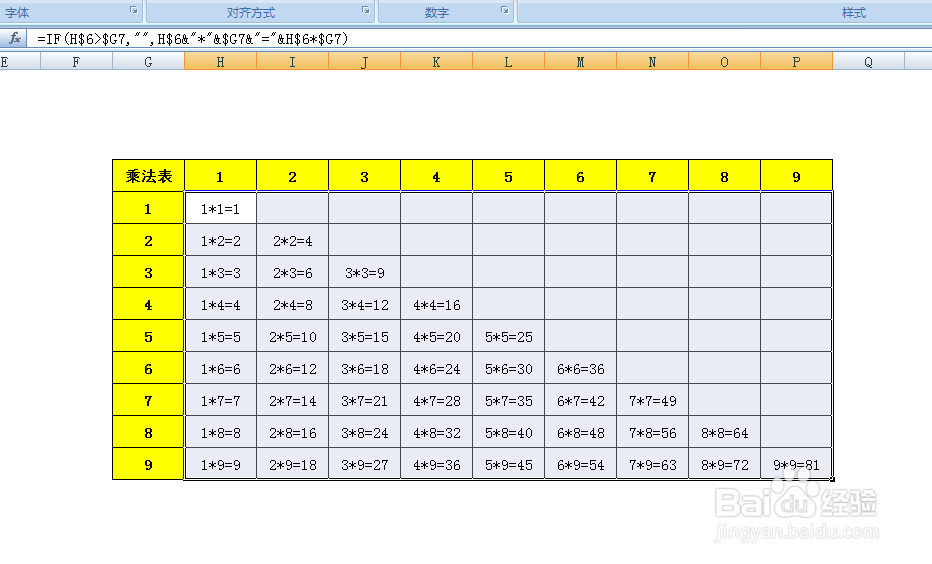Select column P header
This screenshot has width=932, height=564.
coord(796,62)
